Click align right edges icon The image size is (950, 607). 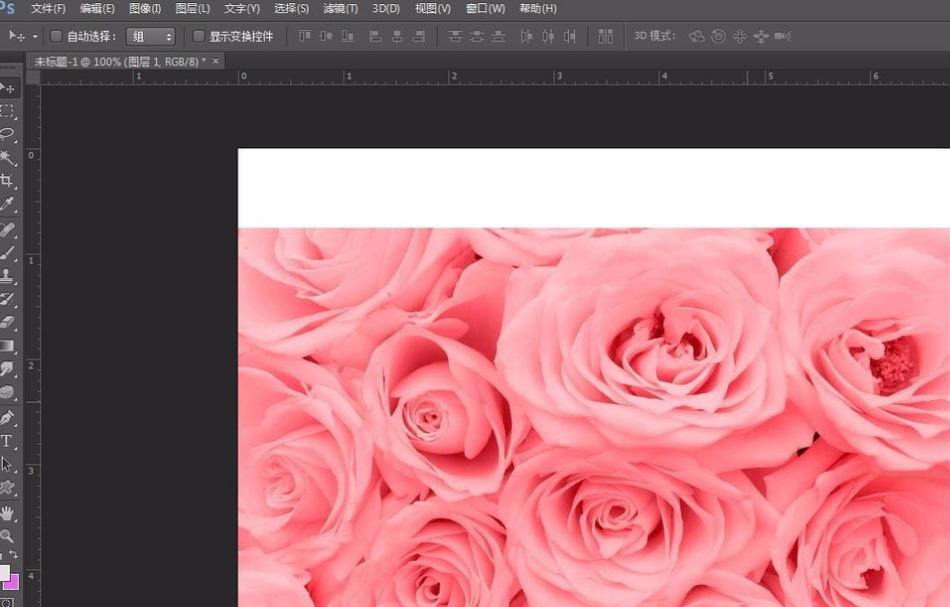tap(419, 36)
